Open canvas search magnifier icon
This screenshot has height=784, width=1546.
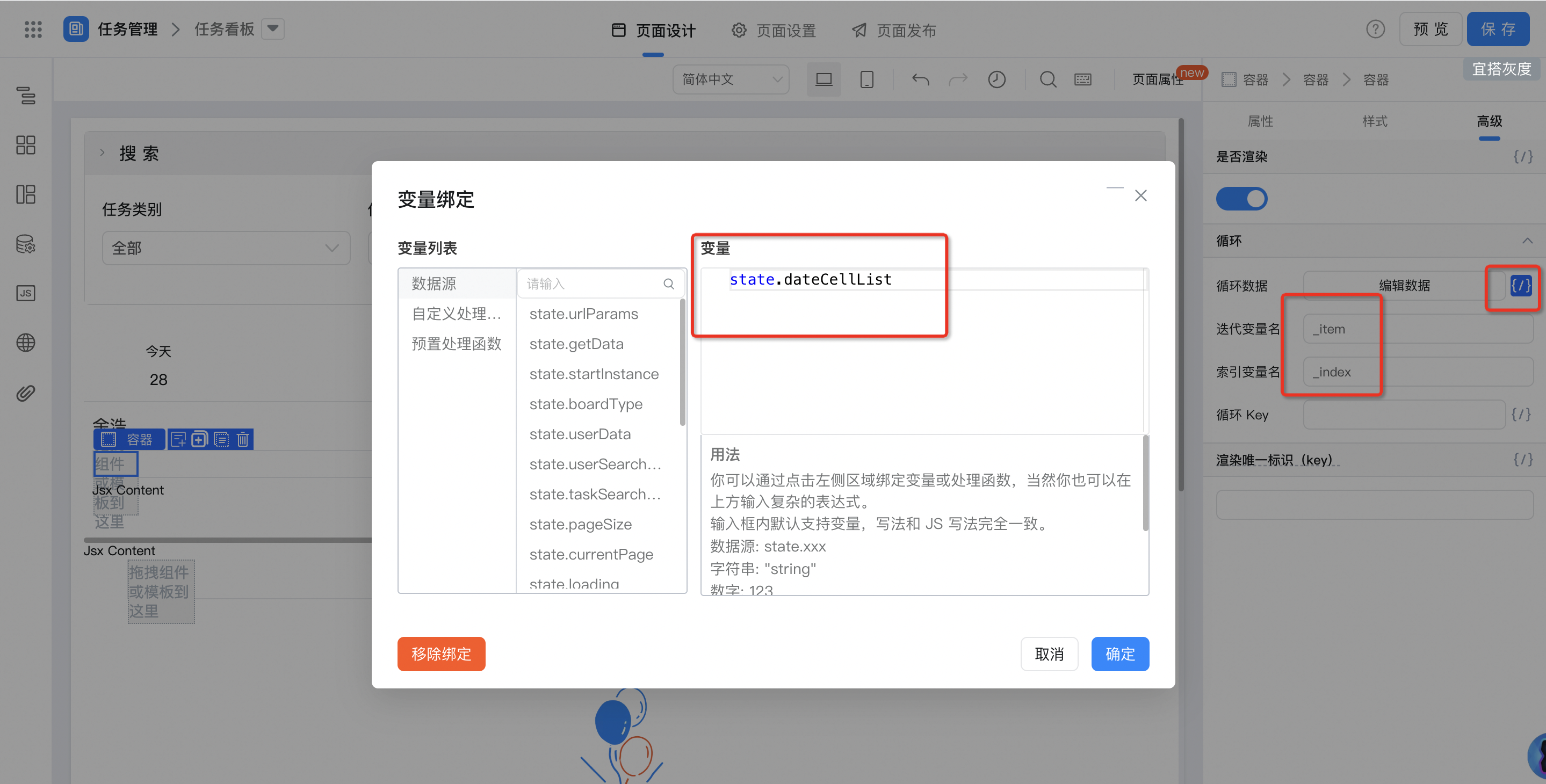click(1048, 79)
